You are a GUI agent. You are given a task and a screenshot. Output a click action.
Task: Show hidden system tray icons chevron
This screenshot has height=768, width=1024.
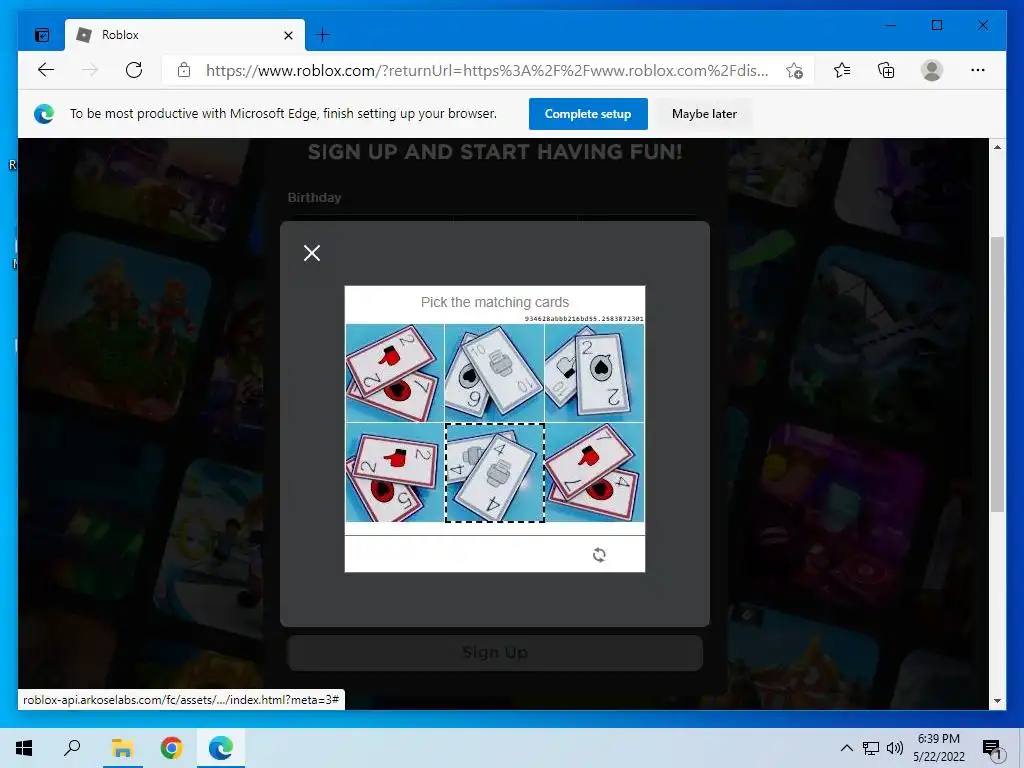[846, 748]
